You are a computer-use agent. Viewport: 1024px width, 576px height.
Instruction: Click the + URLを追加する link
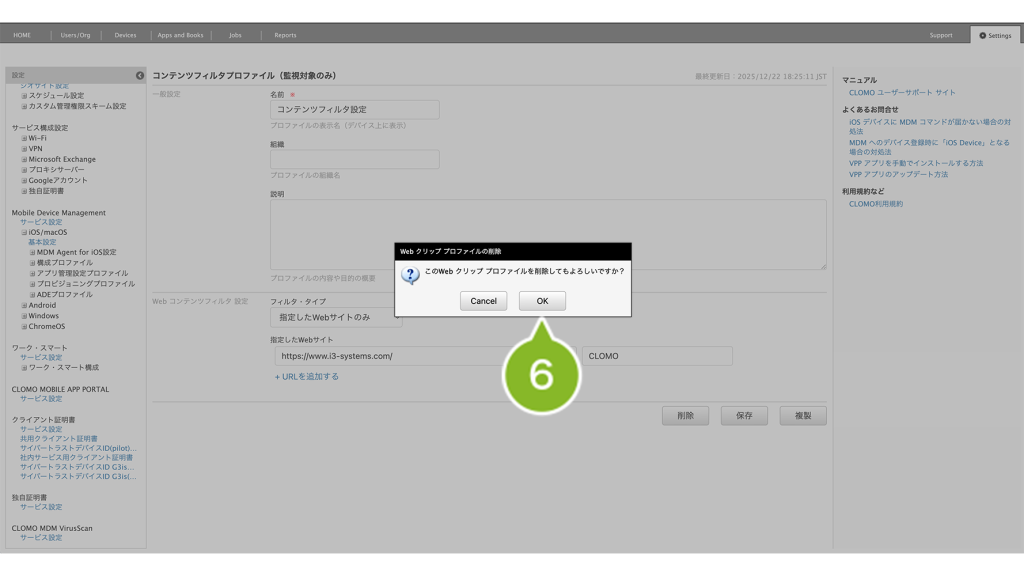pyautogui.click(x=307, y=377)
